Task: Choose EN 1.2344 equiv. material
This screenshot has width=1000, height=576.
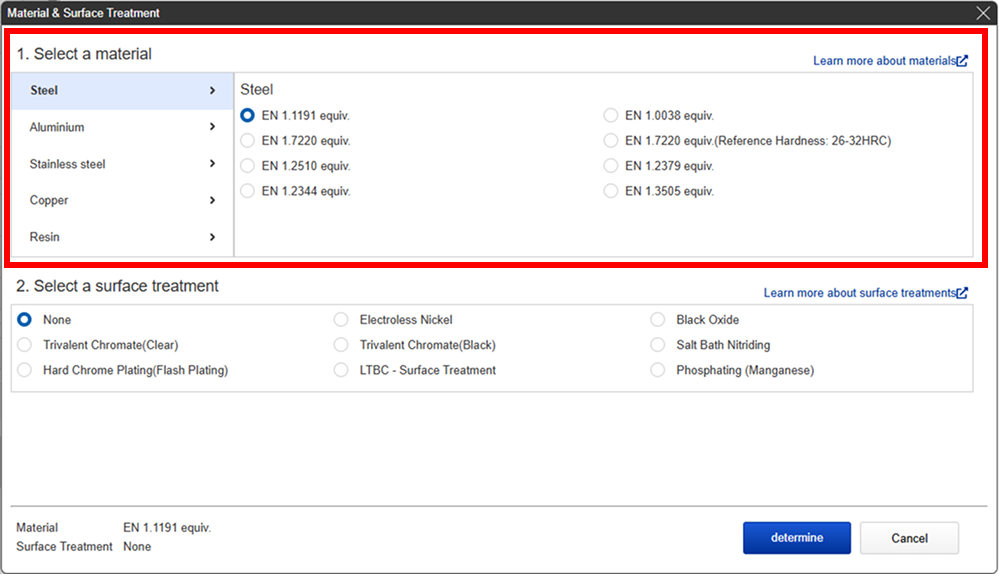Action: 247,191
